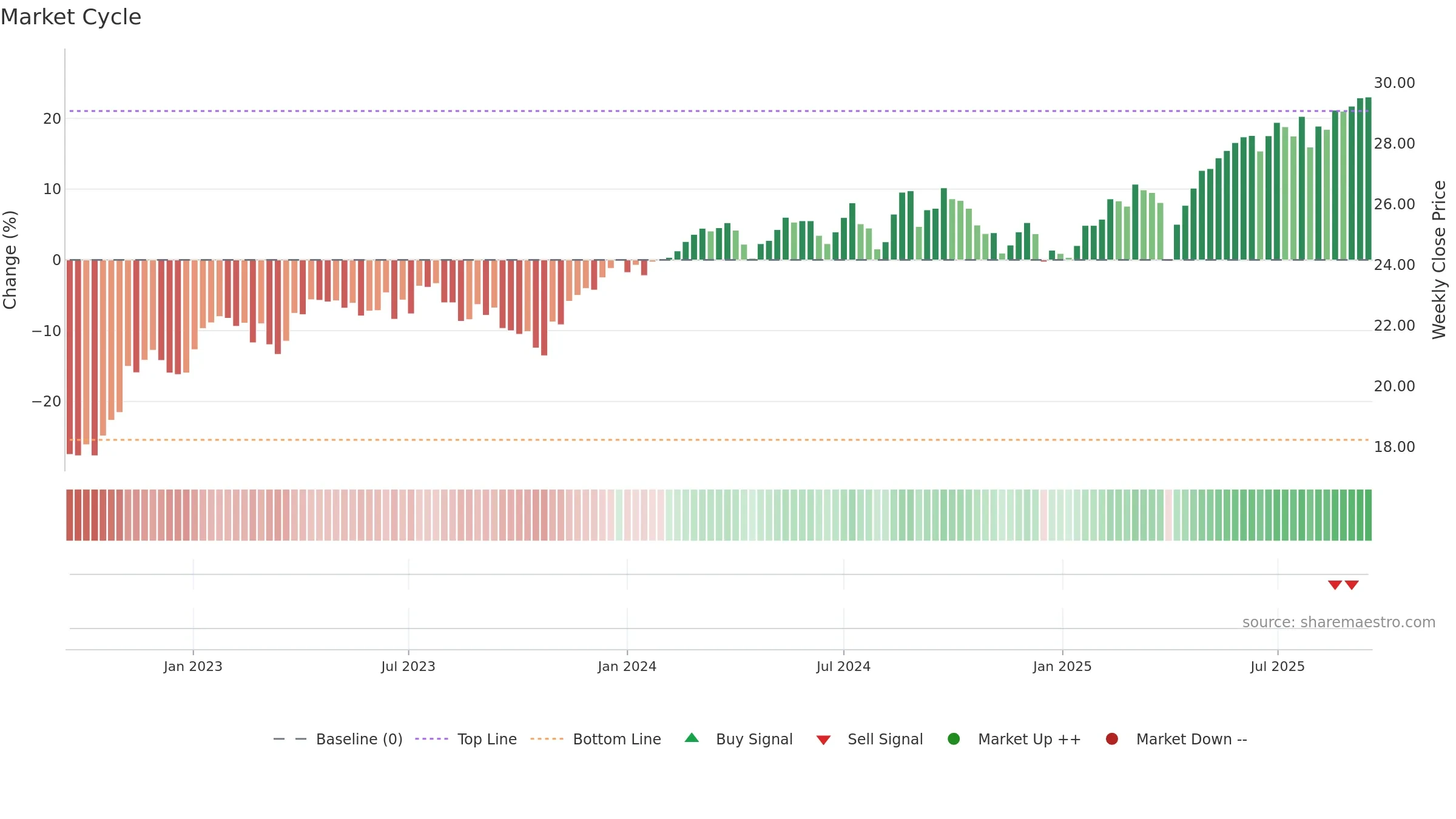Click the orange dotted Bottom Line legend sample
Screen dimensions: 1456x819
[547, 739]
